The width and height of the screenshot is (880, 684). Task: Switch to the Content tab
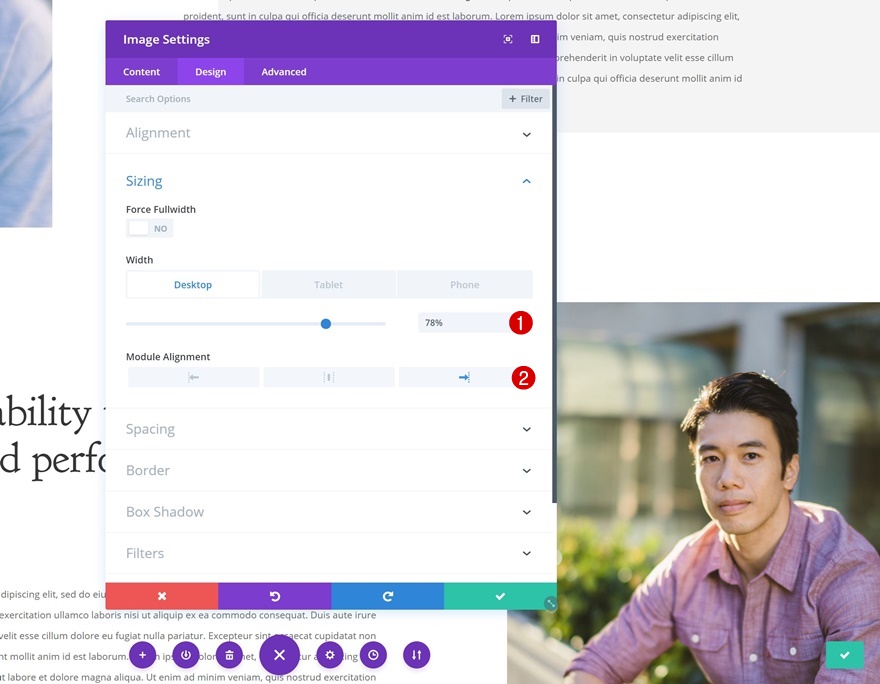click(x=141, y=72)
